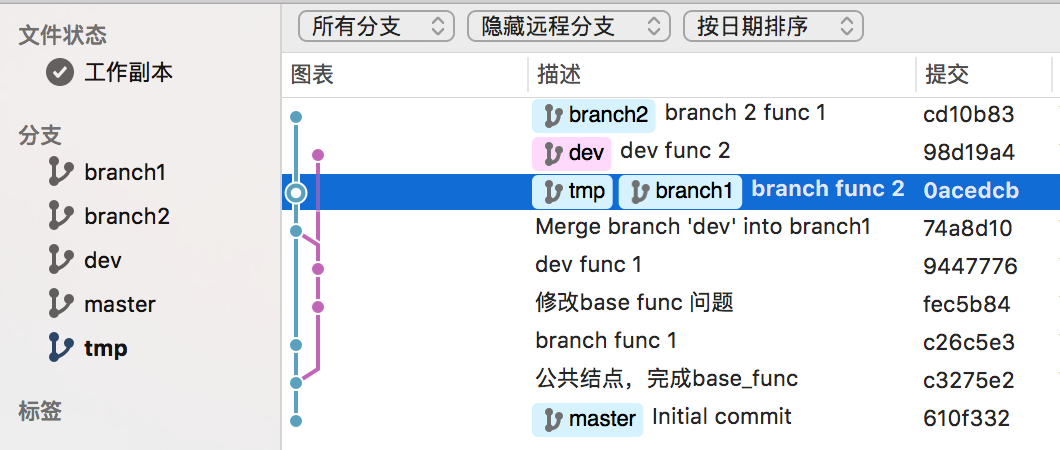Click the 提交 column header
This screenshot has height=450, width=1060.
point(947,75)
